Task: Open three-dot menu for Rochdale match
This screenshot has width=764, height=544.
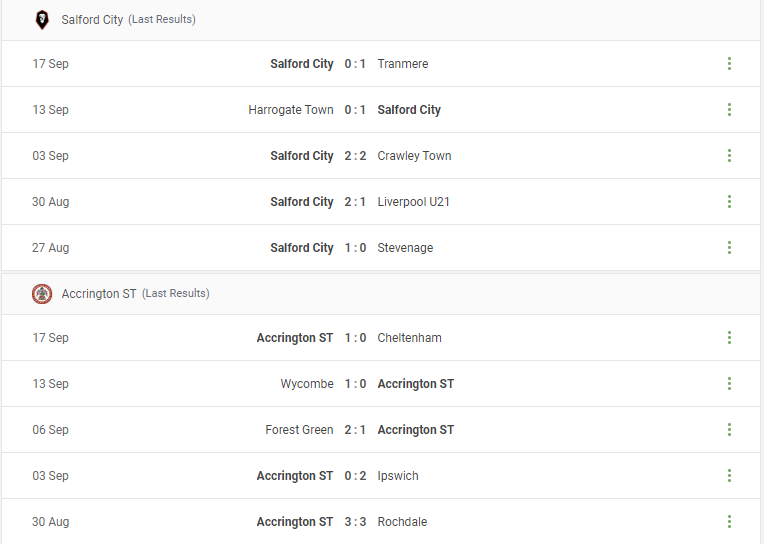Action: click(729, 522)
